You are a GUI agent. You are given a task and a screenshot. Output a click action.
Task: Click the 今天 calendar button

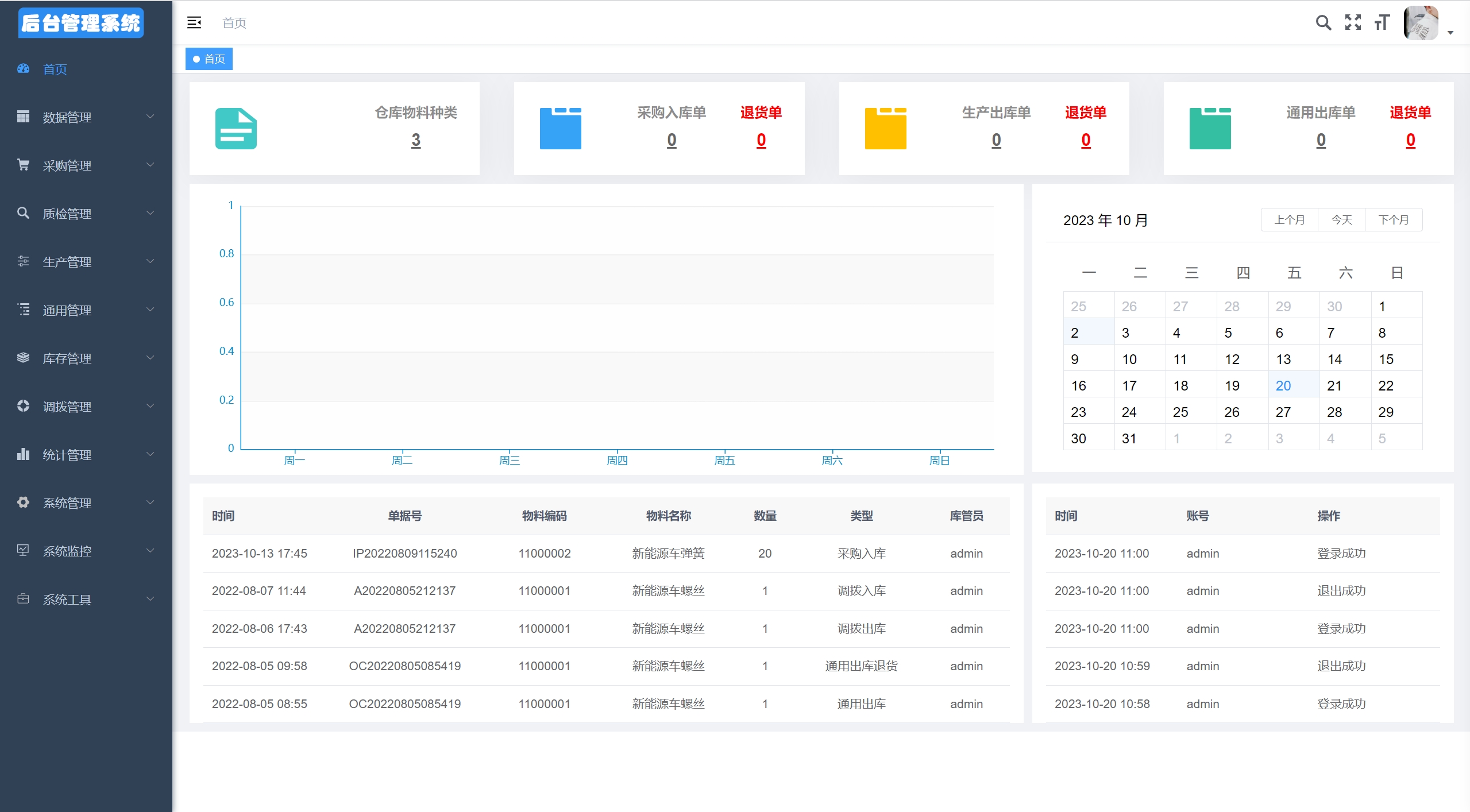(1341, 220)
